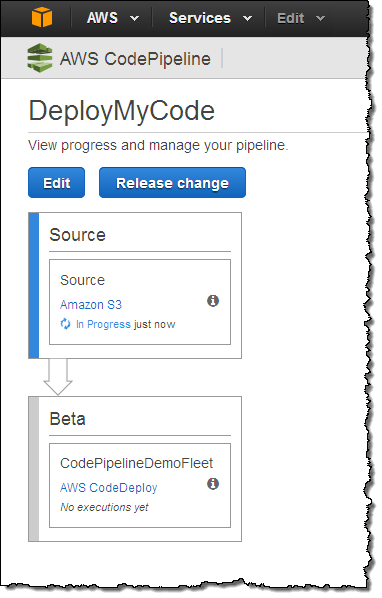382x598 pixels.
Task: Select the Source stage header
Action: [77, 235]
